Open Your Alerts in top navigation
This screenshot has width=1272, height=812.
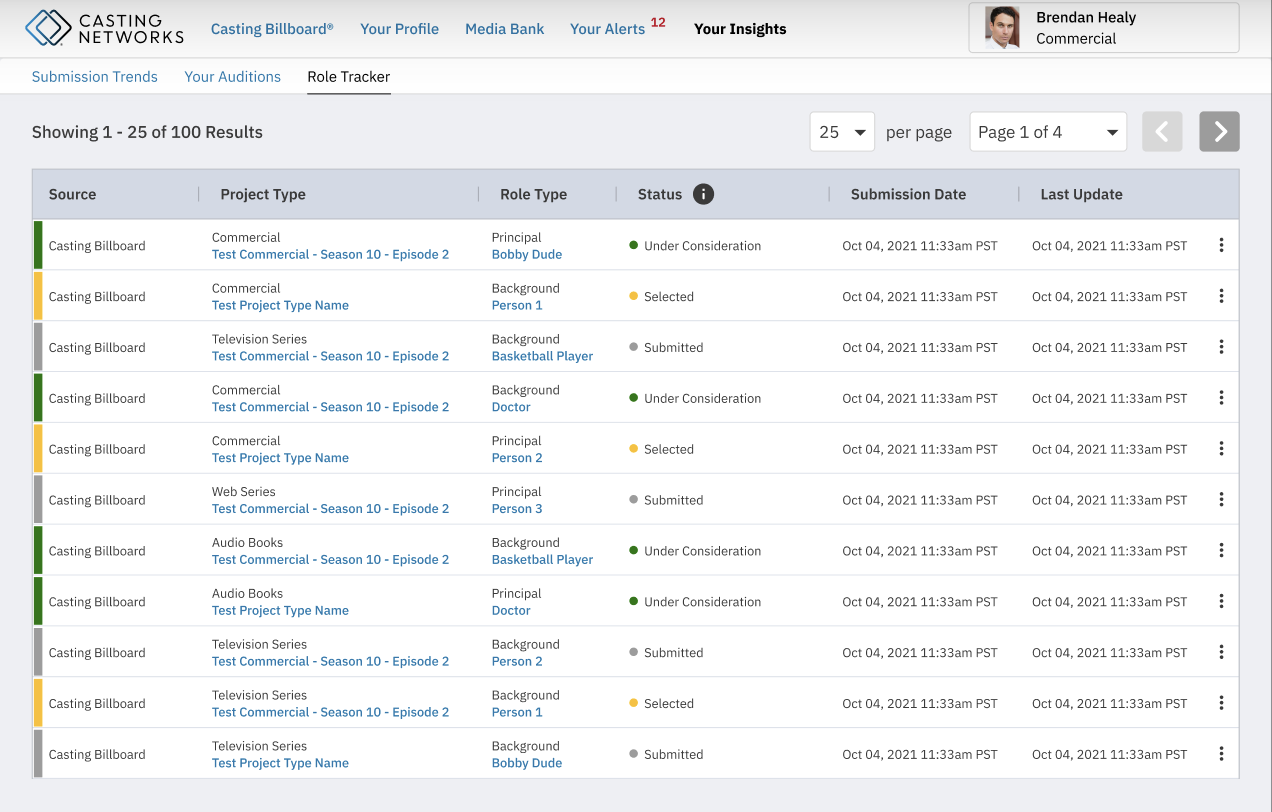(x=607, y=29)
